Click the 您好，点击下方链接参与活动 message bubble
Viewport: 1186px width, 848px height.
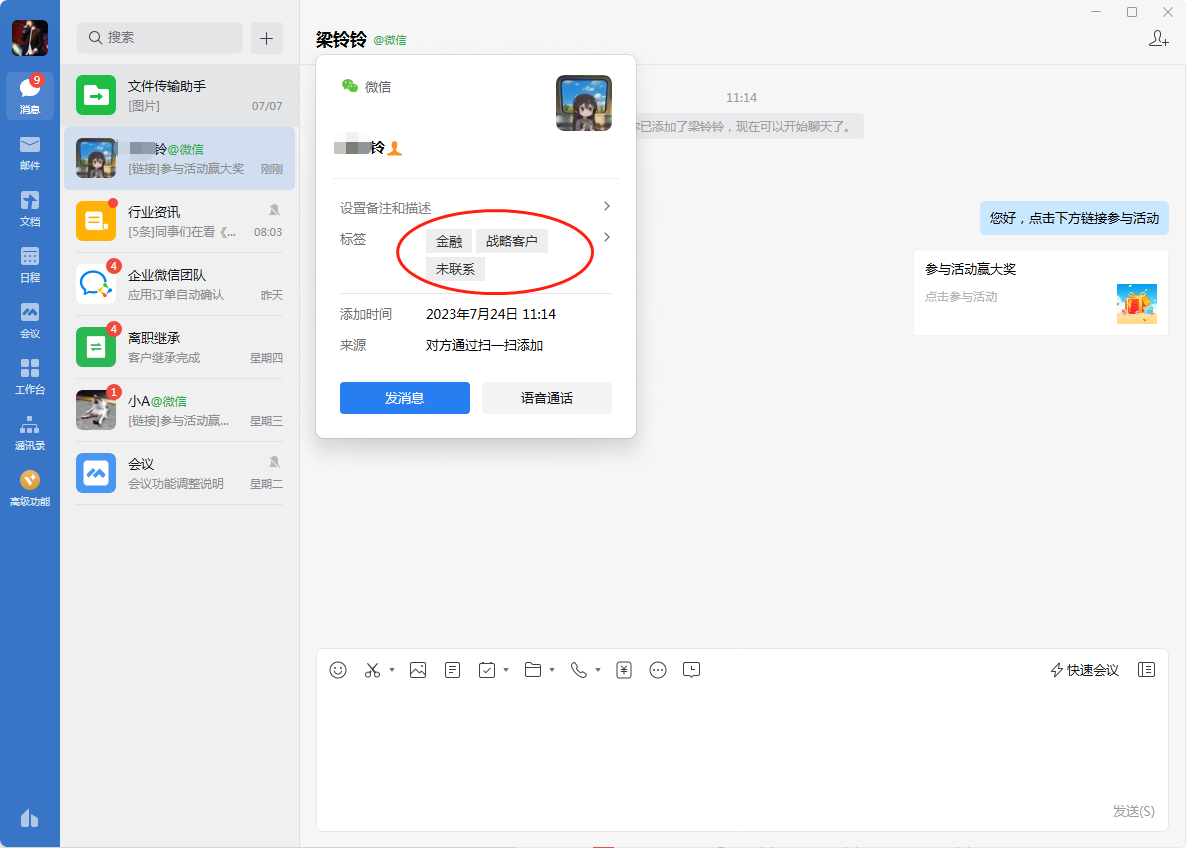1074,218
